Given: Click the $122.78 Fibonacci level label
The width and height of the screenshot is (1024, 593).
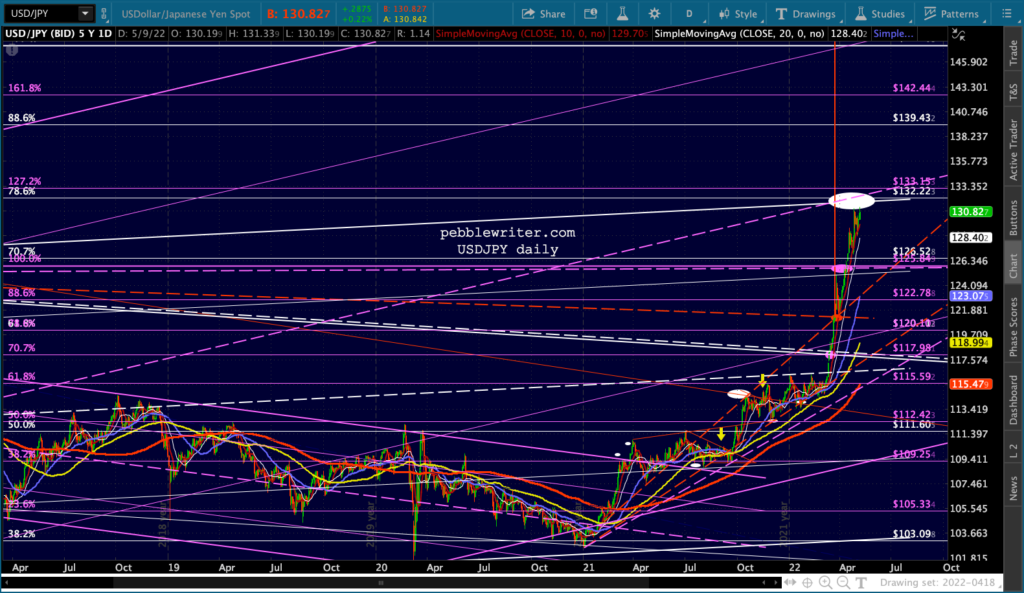Looking at the screenshot, I should click(914, 293).
